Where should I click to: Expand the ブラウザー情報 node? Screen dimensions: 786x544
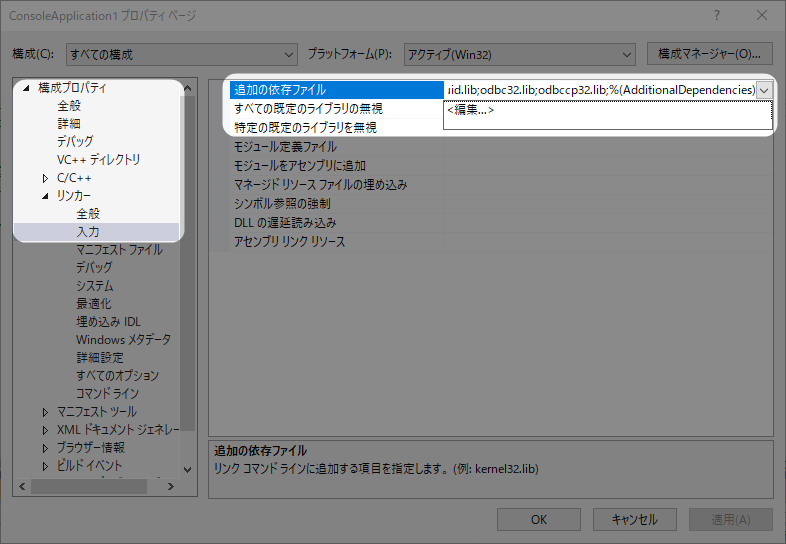(x=45, y=448)
